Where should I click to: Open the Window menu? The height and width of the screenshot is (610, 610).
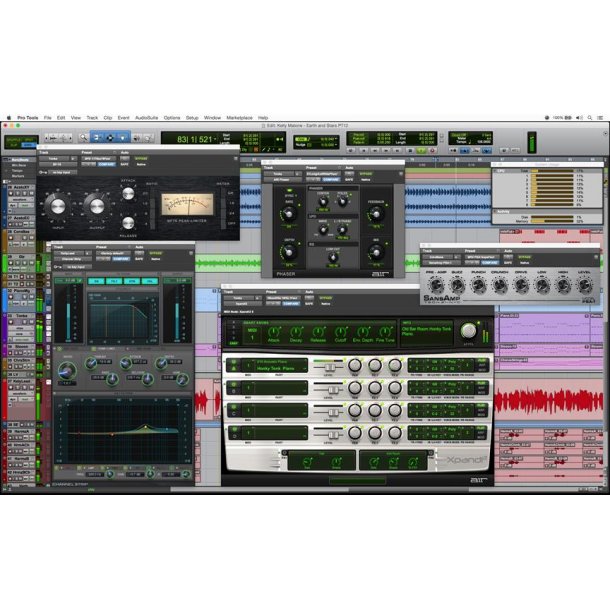pos(212,117)
